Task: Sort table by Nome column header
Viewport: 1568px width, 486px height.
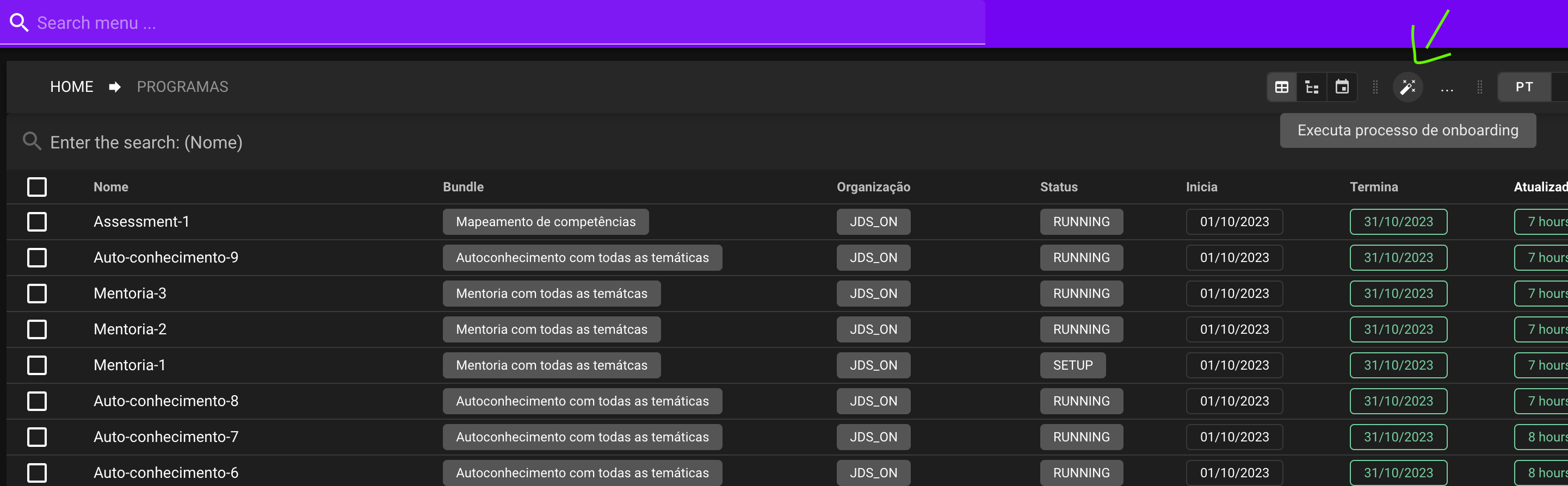Action: [x=111, y=187]
